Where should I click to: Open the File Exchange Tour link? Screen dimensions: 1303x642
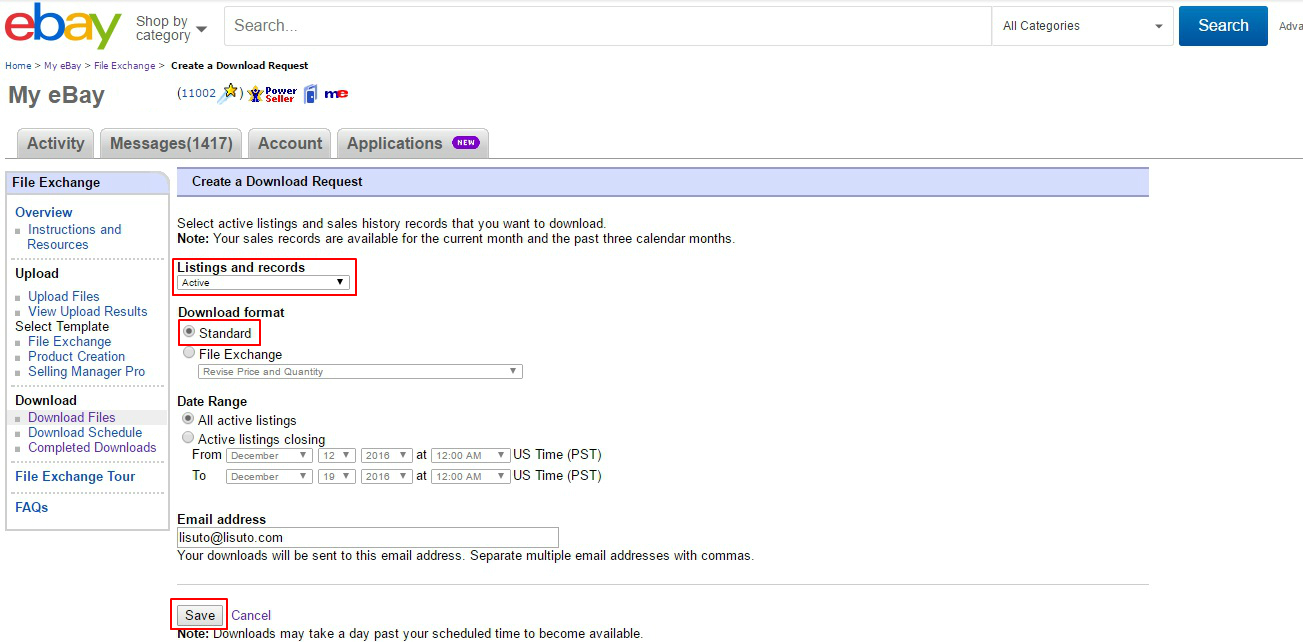pyautogui.click(x=75, y=476)
